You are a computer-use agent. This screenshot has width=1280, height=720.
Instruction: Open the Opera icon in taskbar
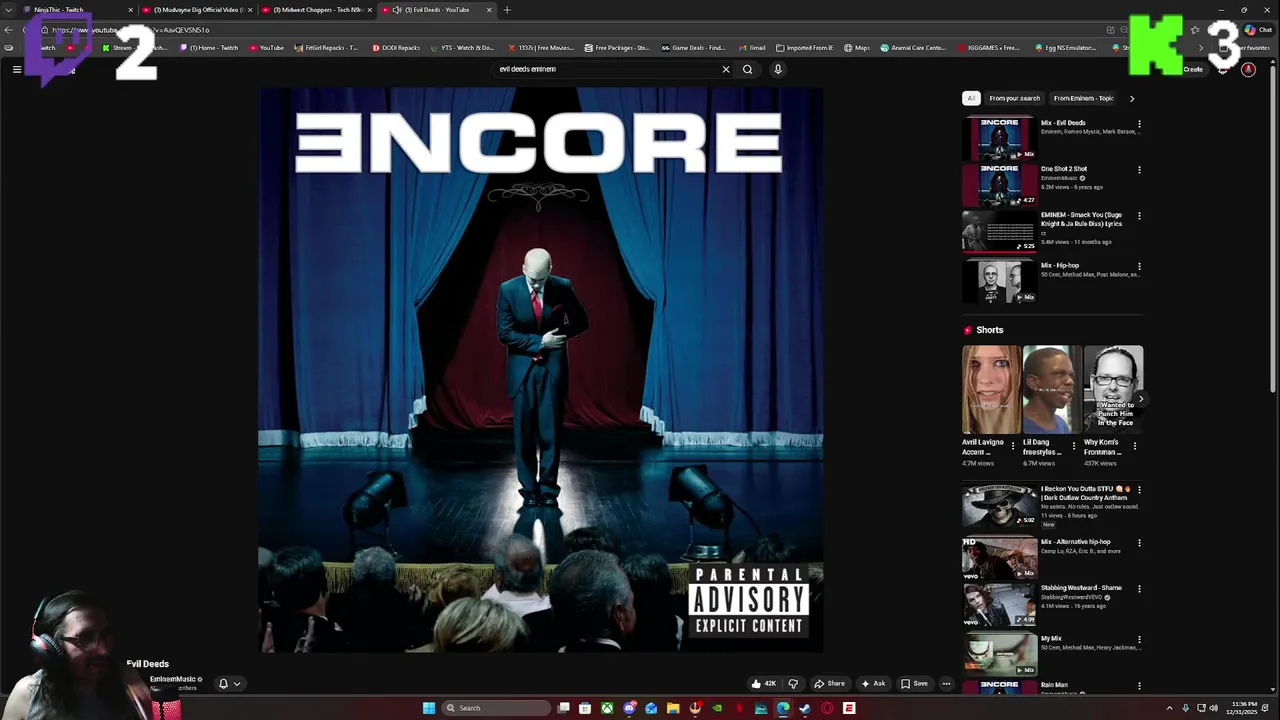[827, 708]
